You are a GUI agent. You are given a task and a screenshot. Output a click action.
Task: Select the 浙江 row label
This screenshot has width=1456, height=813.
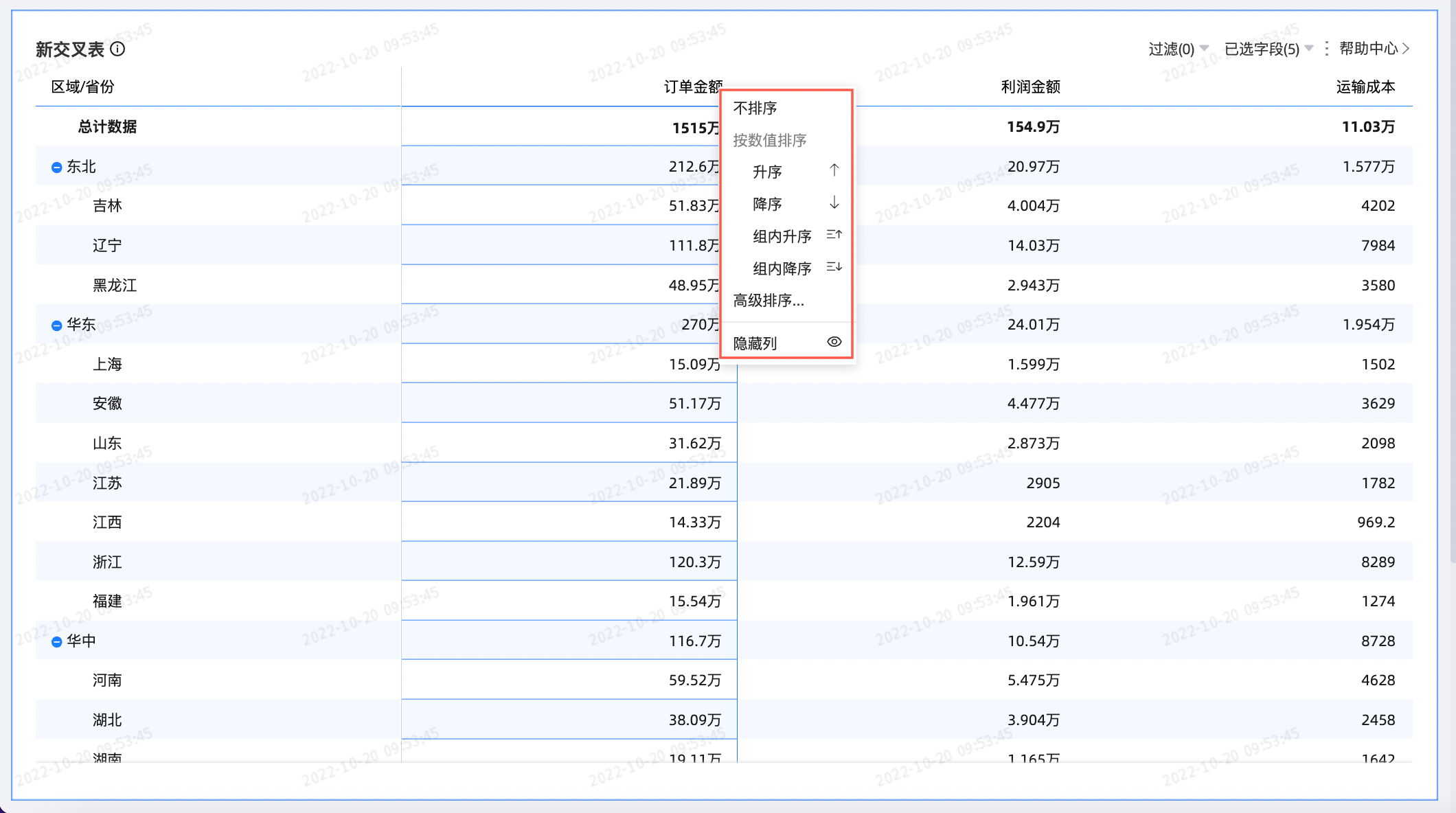click(x=107, y=562)
